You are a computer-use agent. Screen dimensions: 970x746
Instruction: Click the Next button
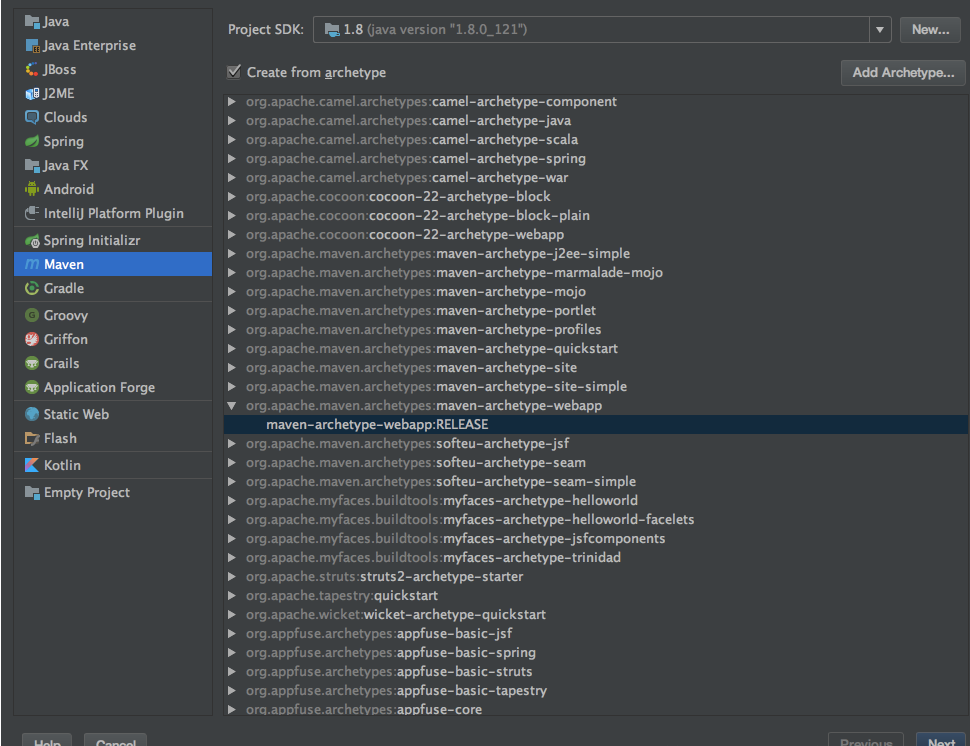(941, 740)
